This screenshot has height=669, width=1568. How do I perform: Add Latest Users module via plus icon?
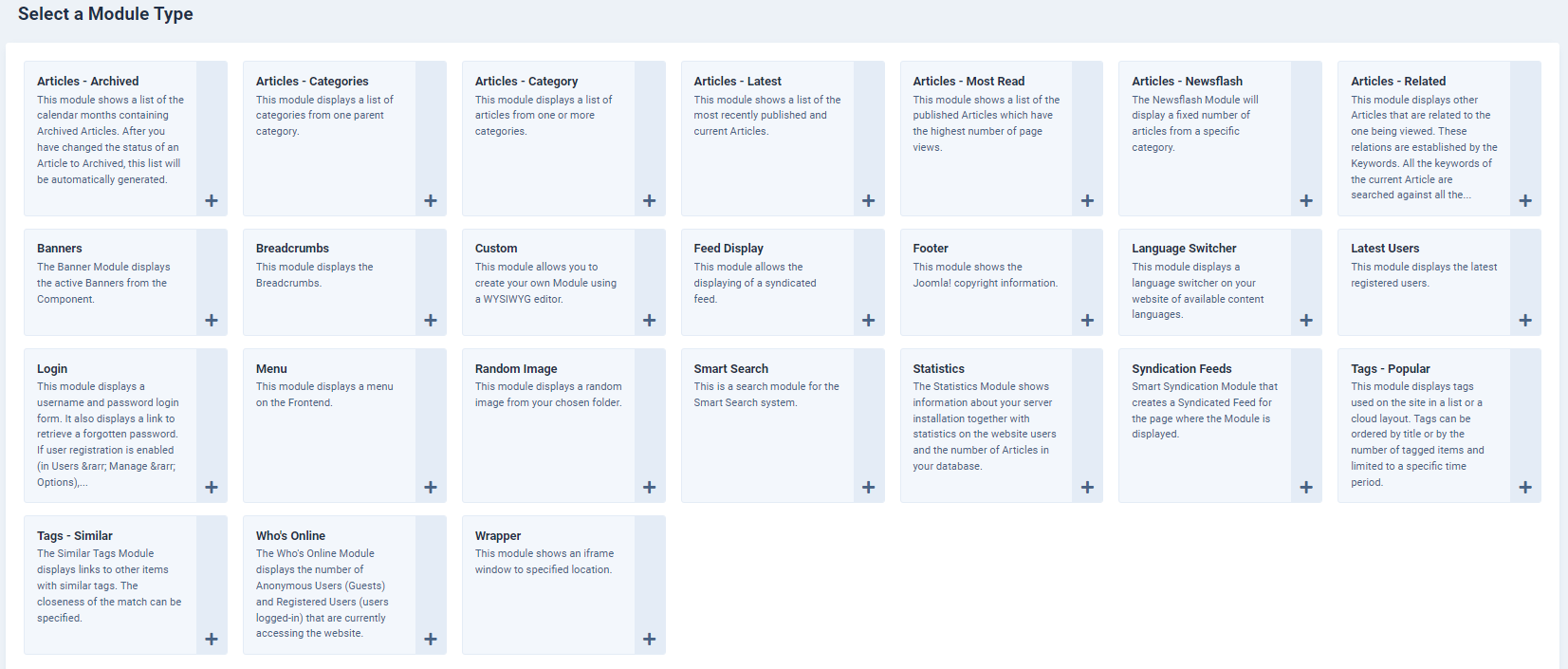[1525, 320]
